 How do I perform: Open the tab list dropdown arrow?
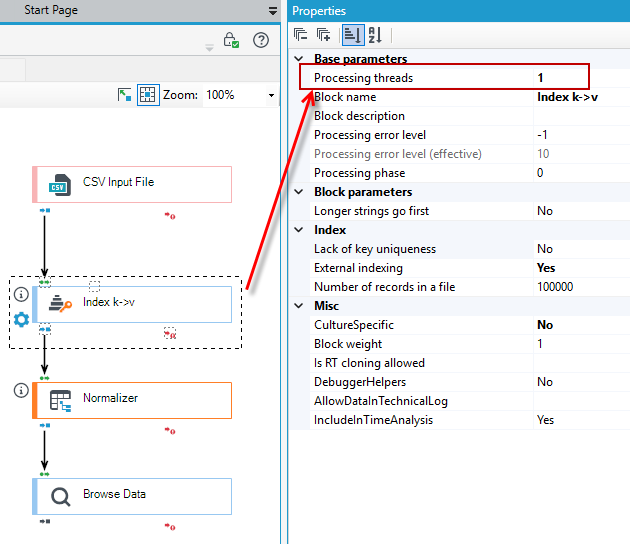pos(273,11)
